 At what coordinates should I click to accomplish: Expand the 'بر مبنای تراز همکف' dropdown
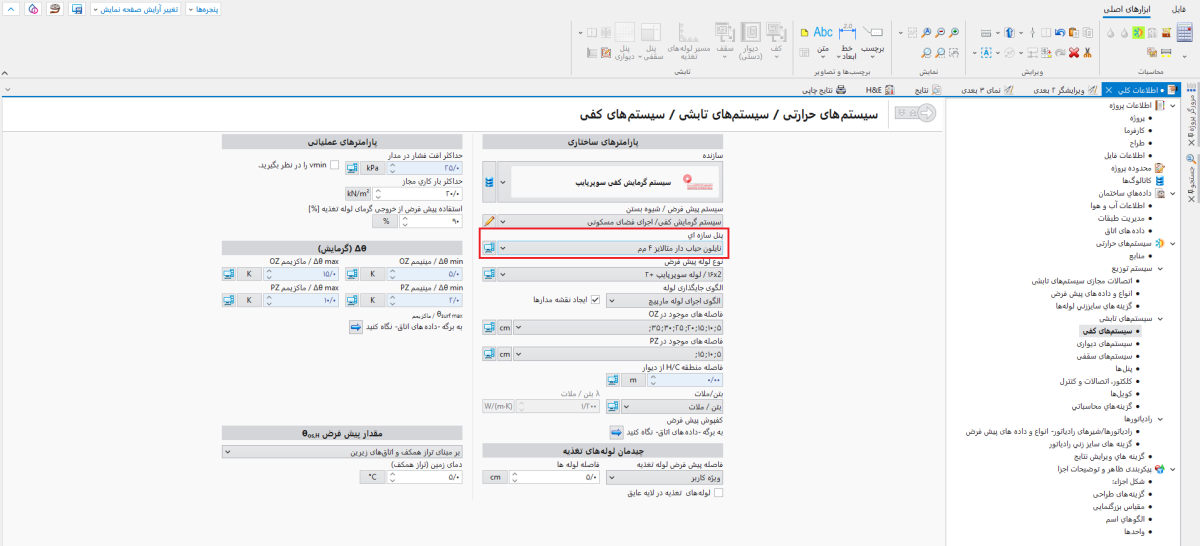tap(228, 452)
